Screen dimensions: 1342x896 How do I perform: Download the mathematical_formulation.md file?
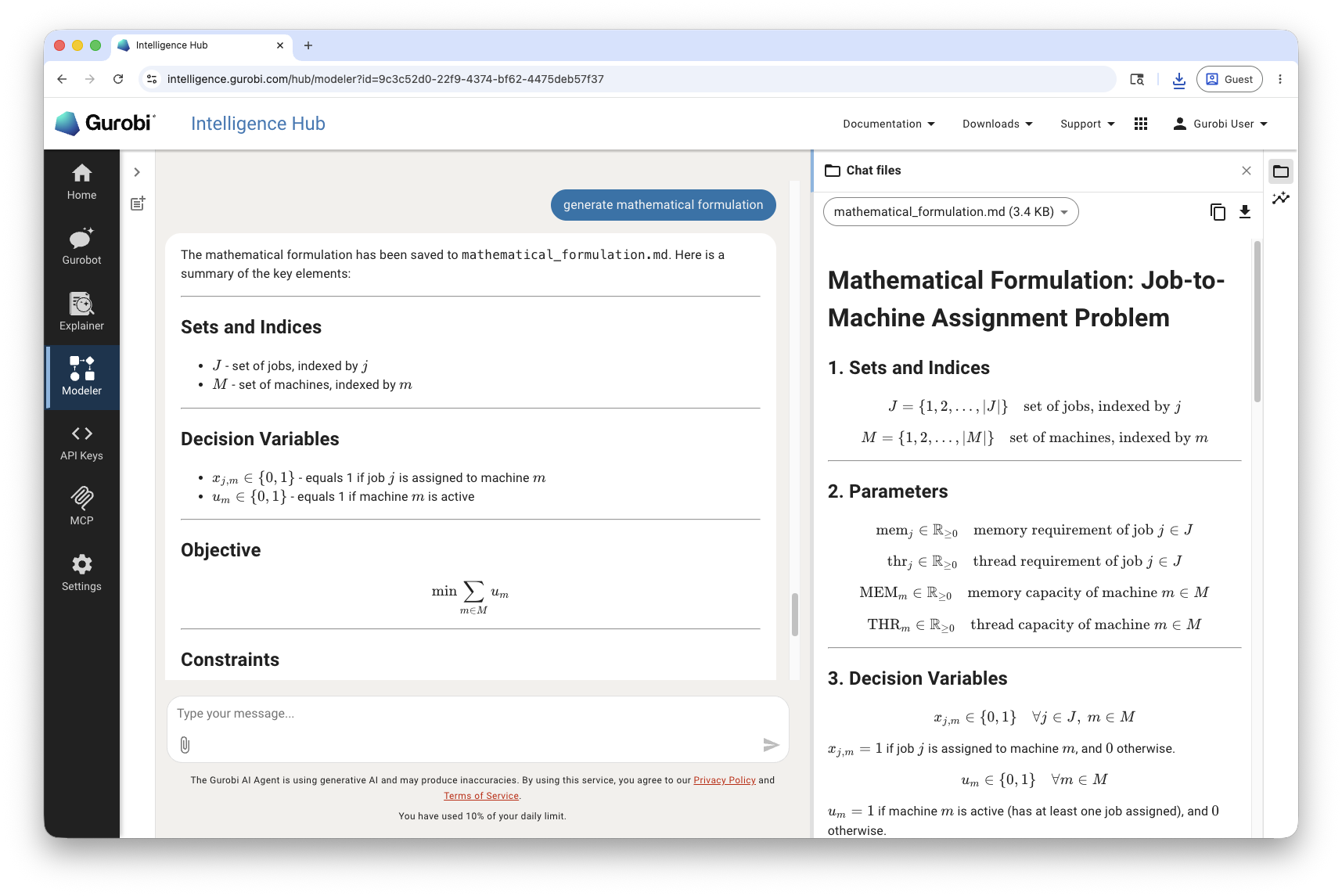(1245, 212)
